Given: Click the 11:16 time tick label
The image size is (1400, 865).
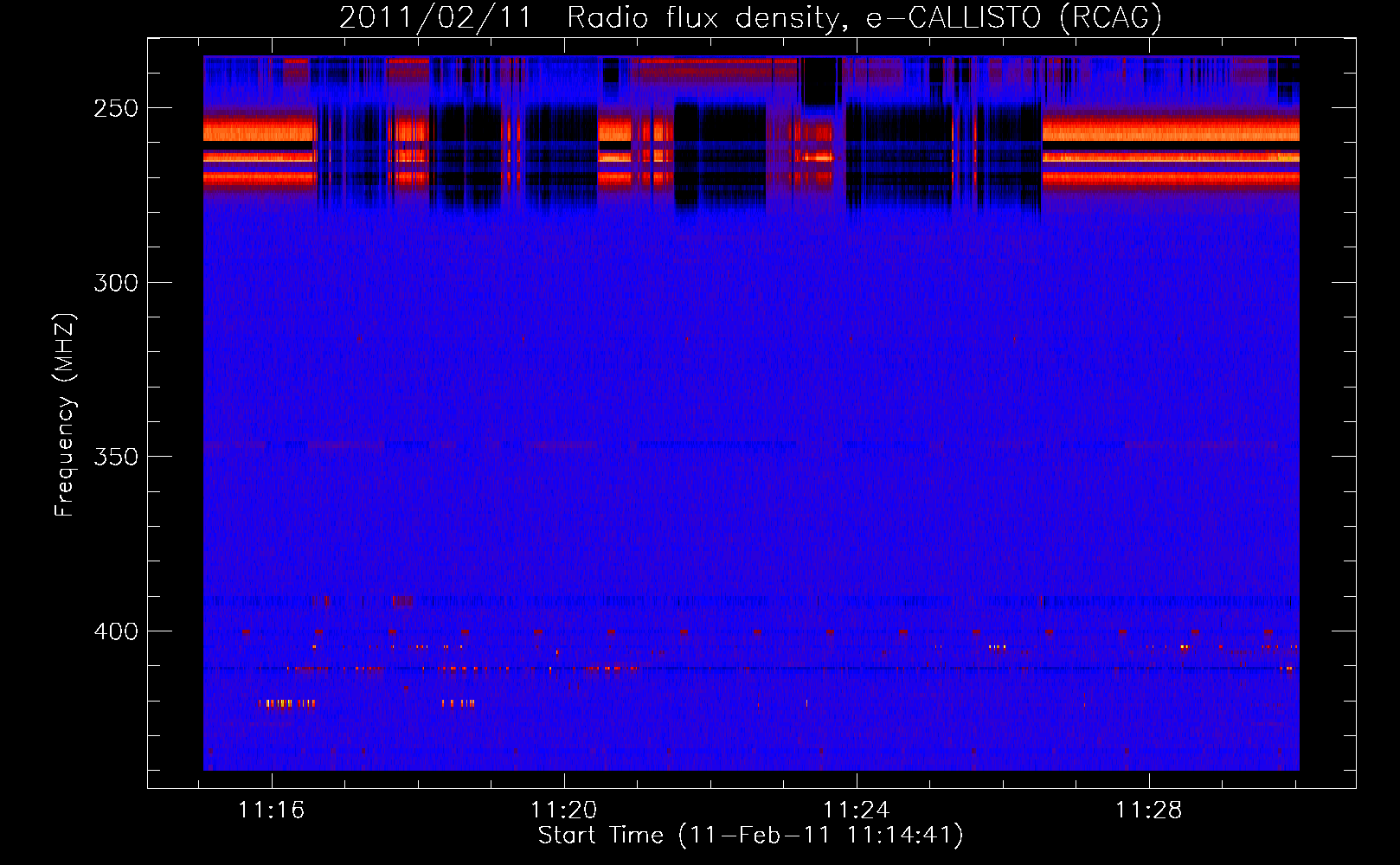Looking at the screenshot, I should pos(272,810).
